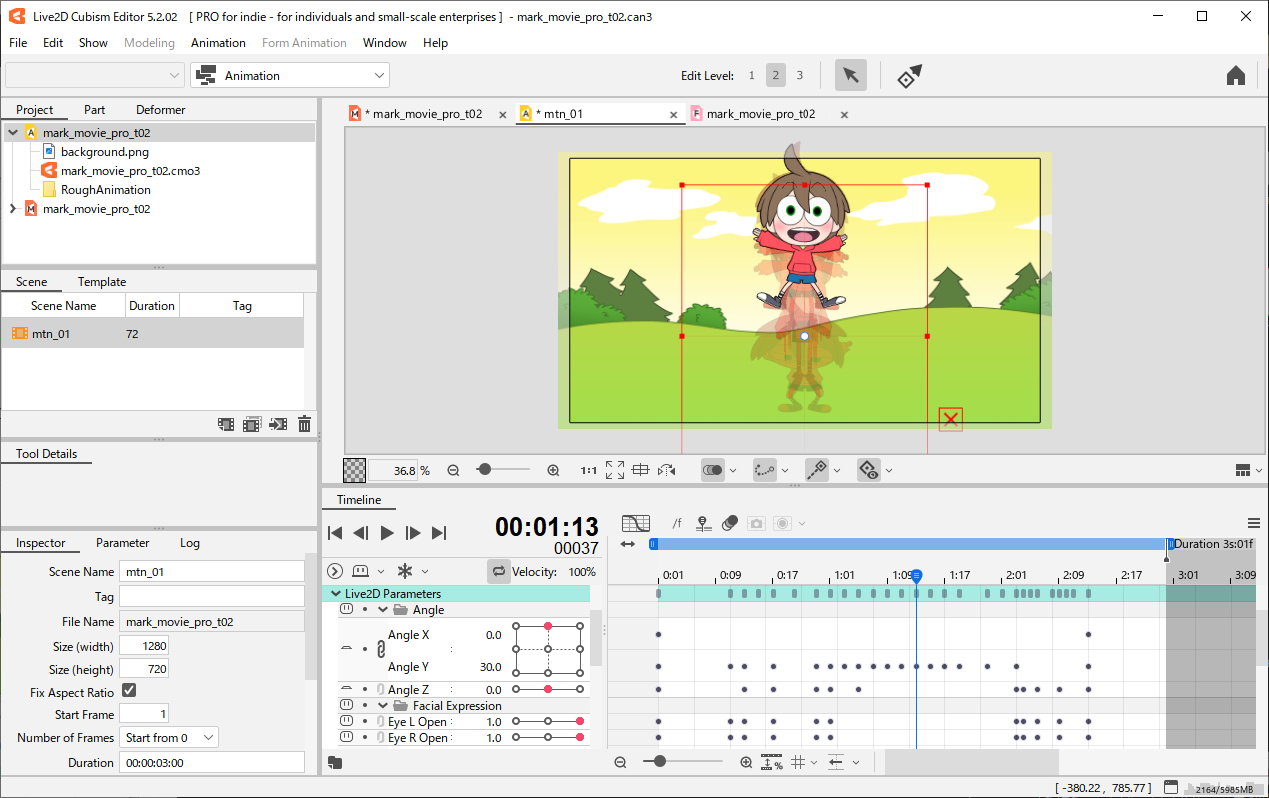
Task: Select the arrow selection tool
Action: (x=850, y=76)
